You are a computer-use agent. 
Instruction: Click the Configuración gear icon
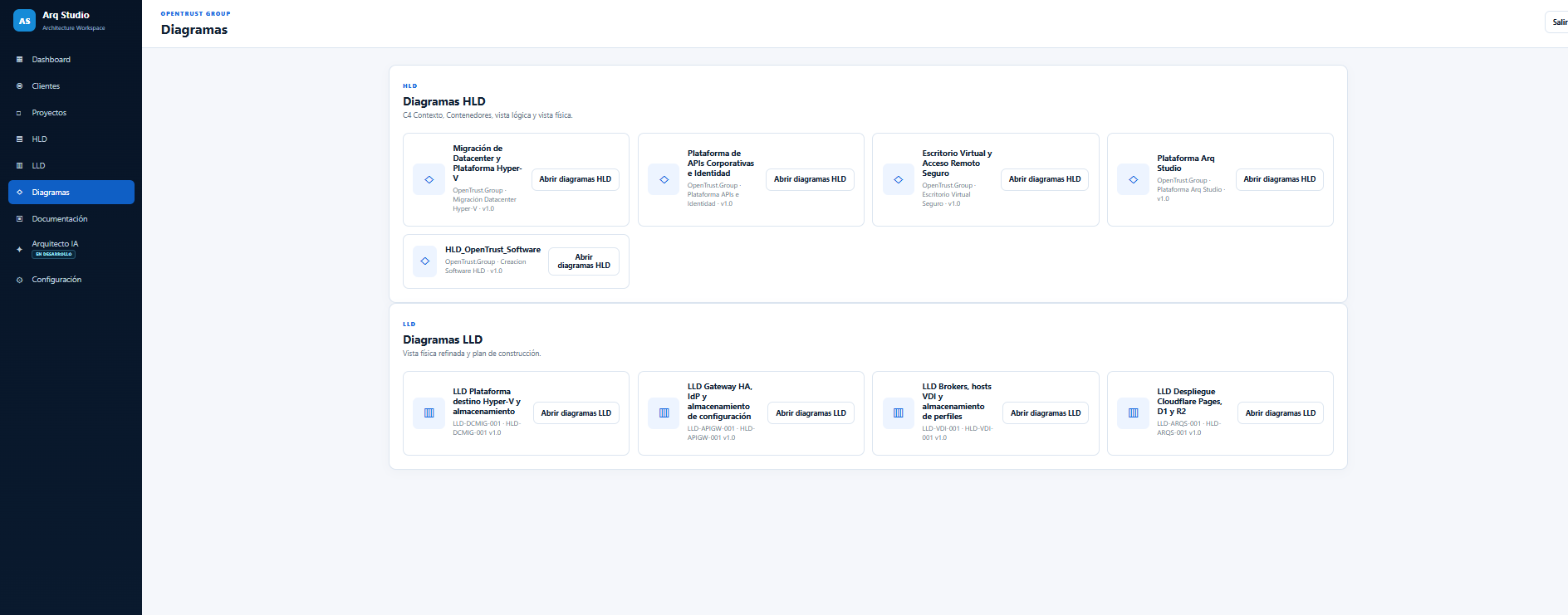[x=19, y=280]
